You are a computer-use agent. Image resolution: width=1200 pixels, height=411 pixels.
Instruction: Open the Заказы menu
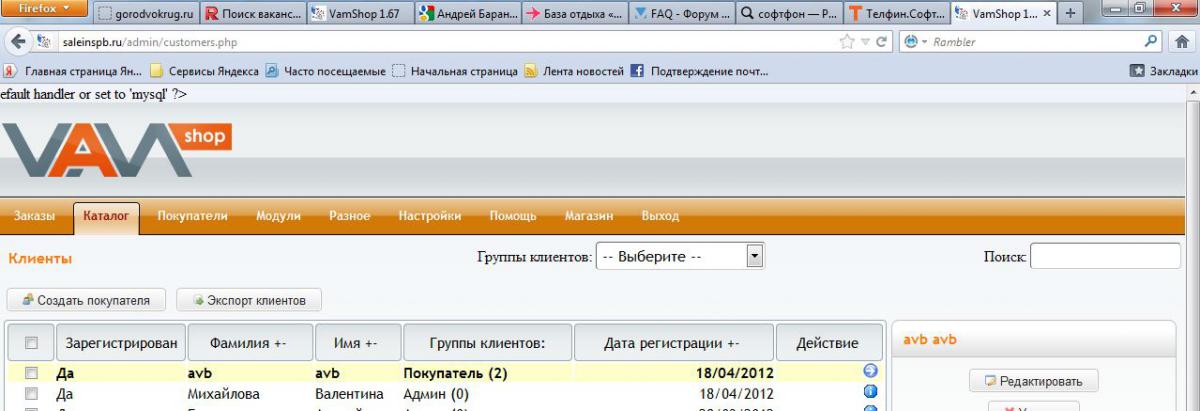(35, 216)
